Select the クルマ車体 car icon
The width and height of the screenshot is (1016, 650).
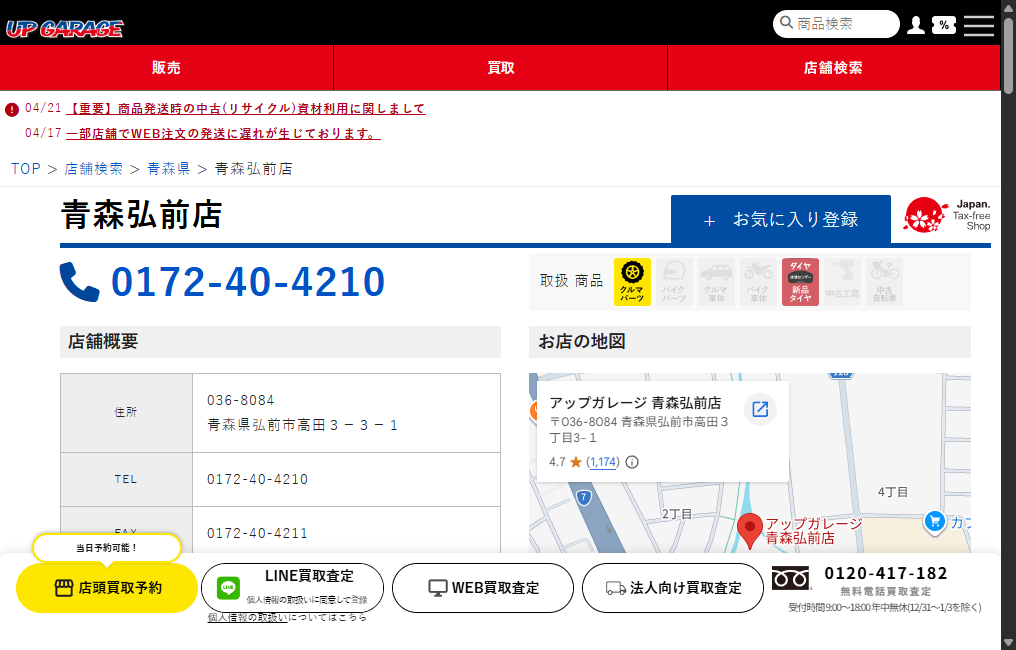[x=716, y=282]
